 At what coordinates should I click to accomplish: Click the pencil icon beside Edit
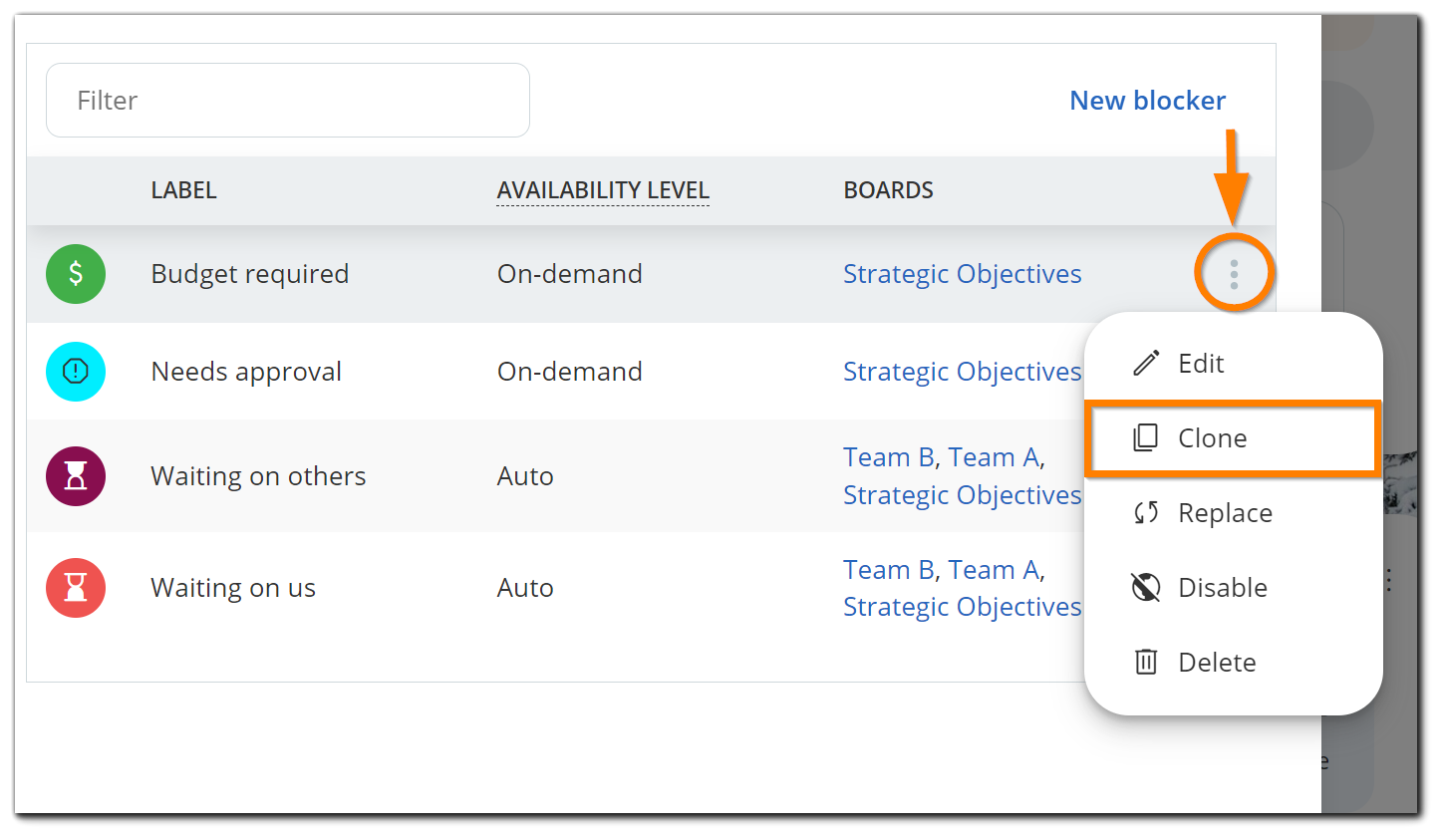(1146, 363)
